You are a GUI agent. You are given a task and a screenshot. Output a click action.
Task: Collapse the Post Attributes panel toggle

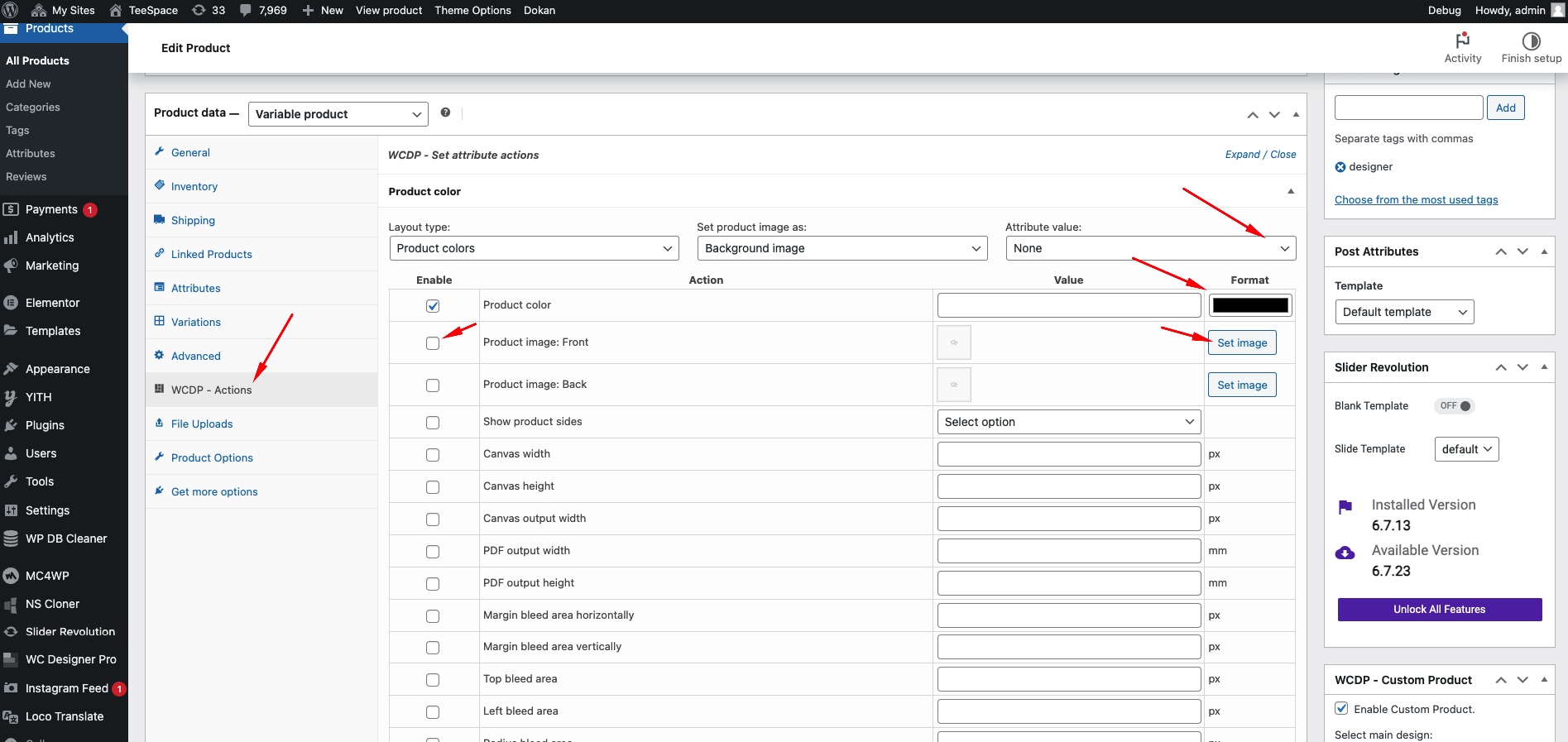(1544, 251)
